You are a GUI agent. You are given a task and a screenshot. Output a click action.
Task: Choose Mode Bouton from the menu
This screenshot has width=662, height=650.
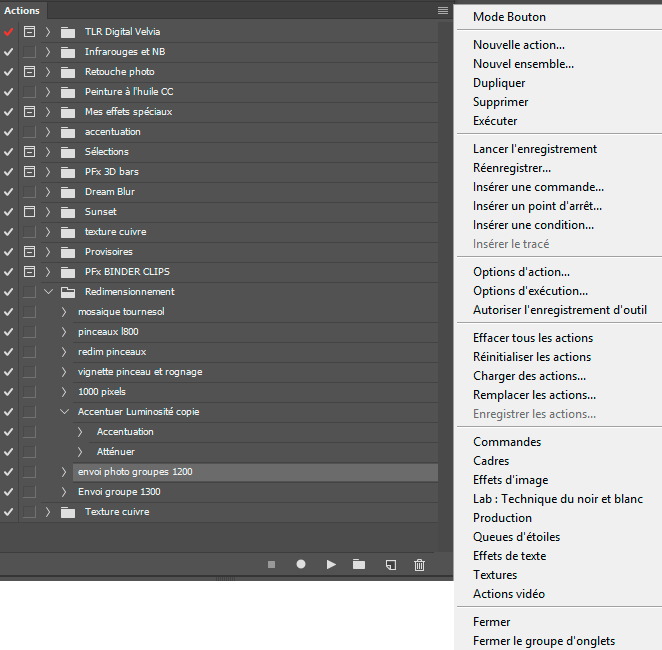click(x=509, y=17)
